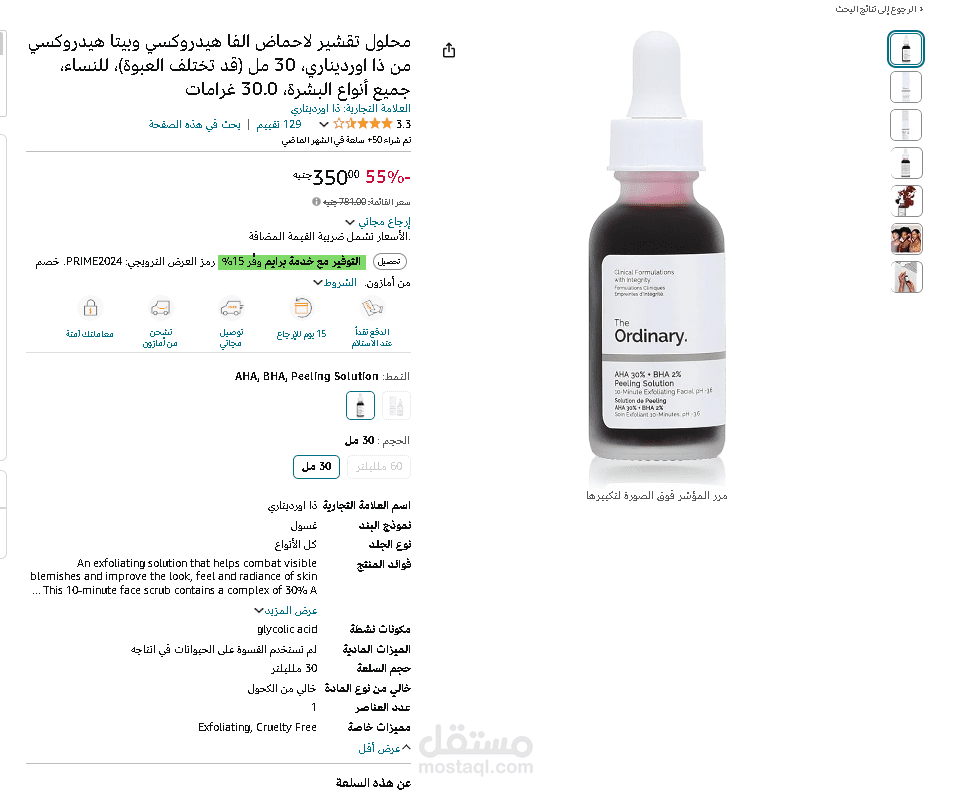The height and width of the screenshot is (793, 953).
Task: Open the 129 ratings link
Action: [279, 124]
